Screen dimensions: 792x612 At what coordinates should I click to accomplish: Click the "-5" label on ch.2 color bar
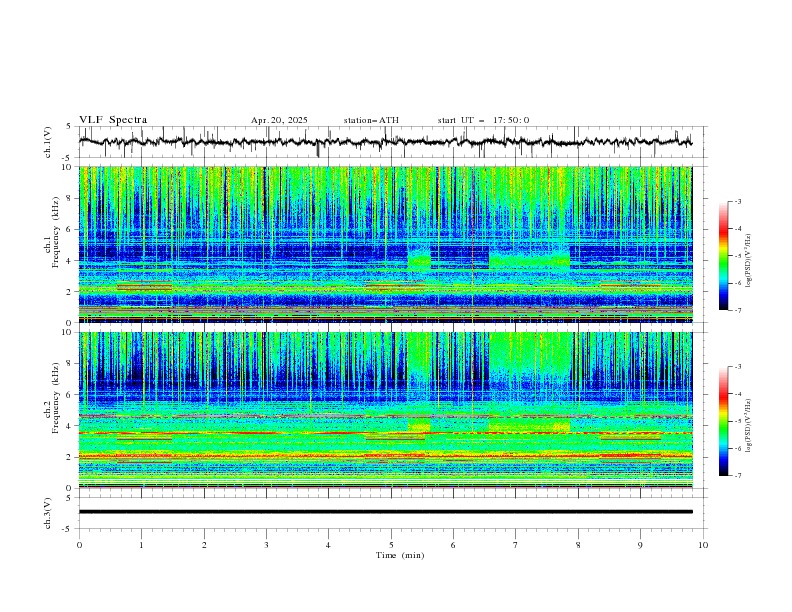pos(738,421)
